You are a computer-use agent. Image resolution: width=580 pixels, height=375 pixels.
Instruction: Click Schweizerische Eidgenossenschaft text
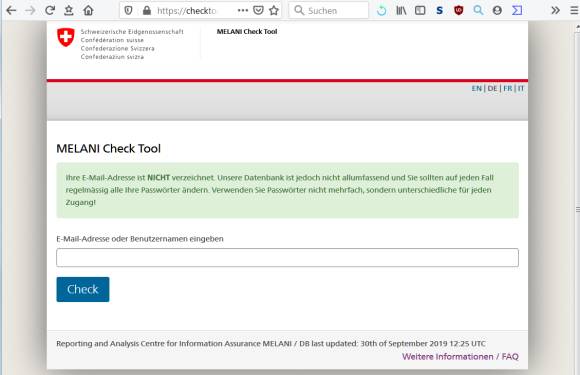tap(132, 32)
